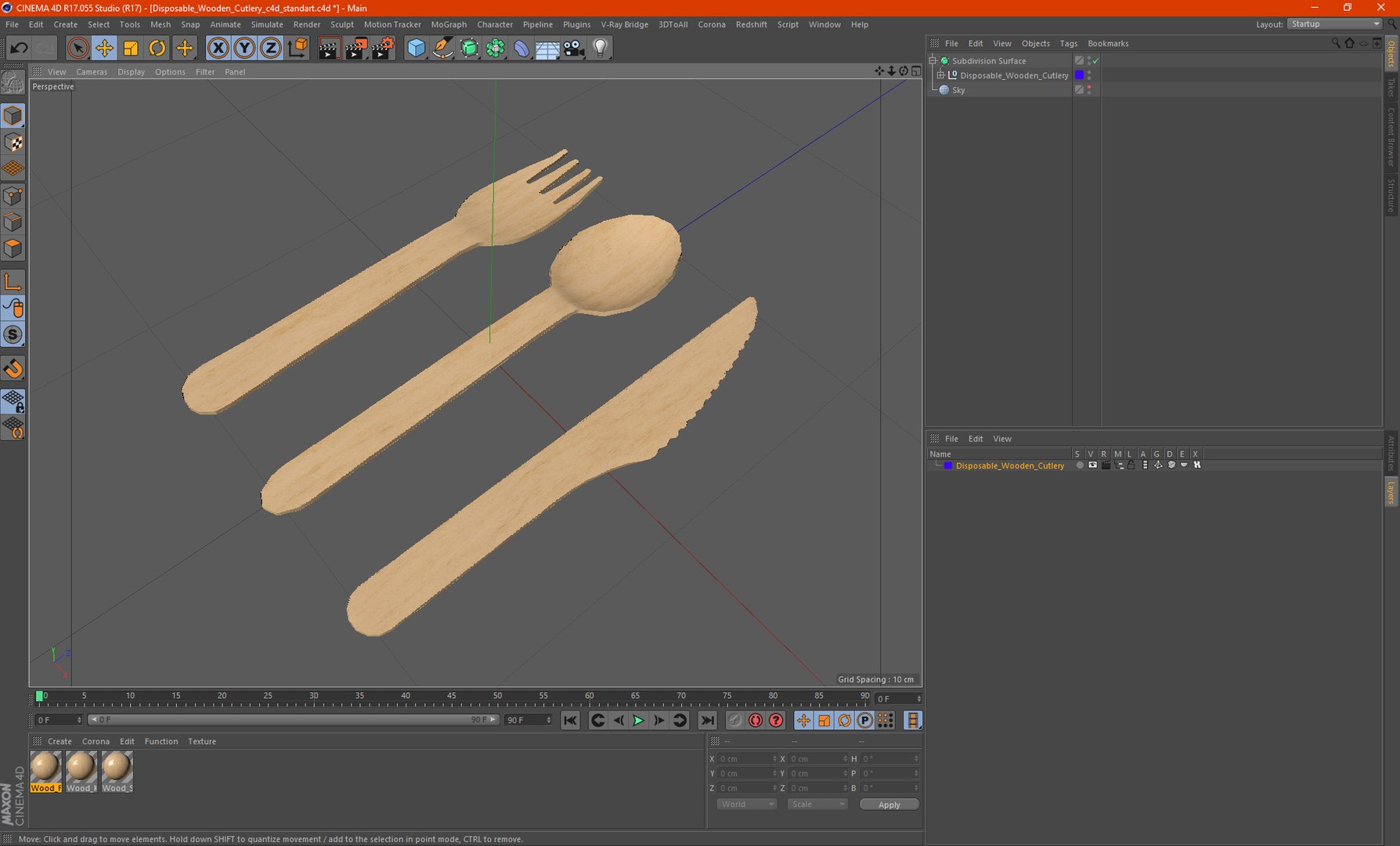The width and height of the screenshot is (1400, 846).
Task: Click the X position input field
Action: click(x=747, y=759)
